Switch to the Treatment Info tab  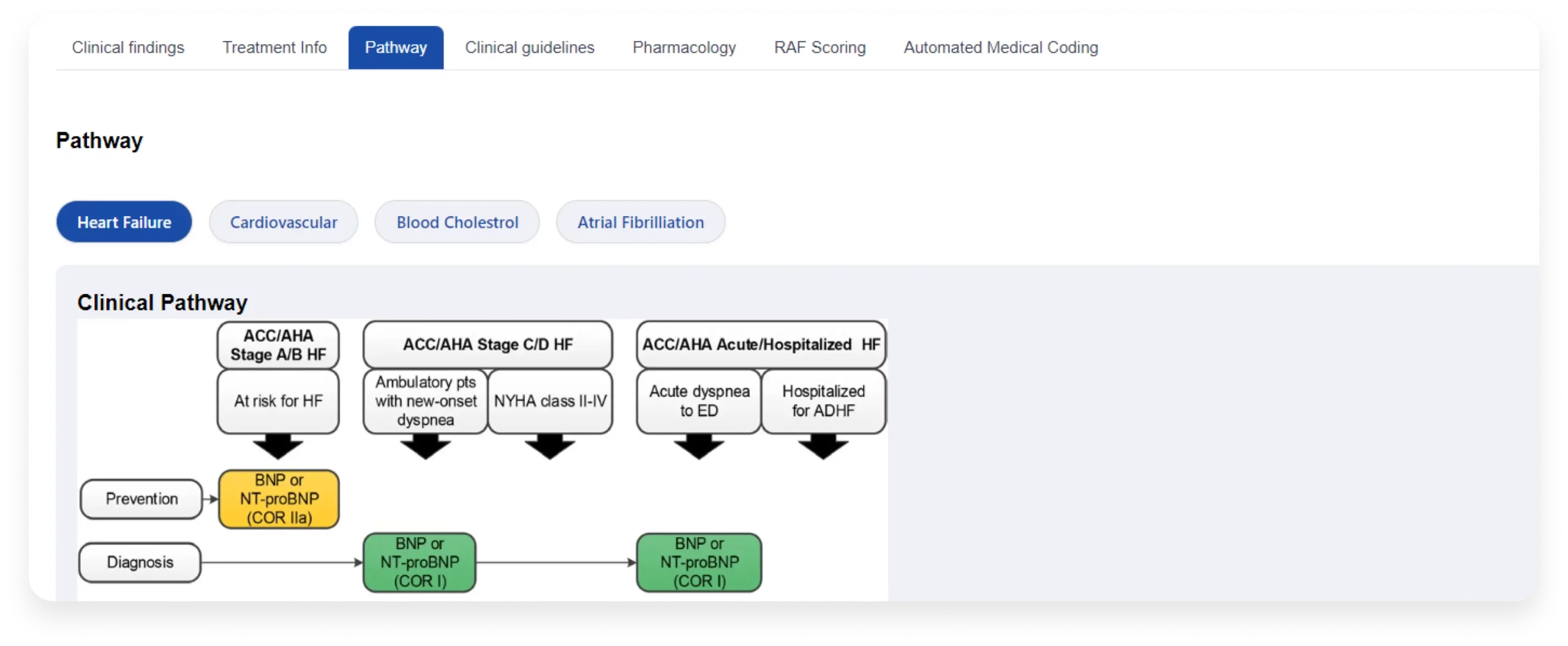pos(274,48)
